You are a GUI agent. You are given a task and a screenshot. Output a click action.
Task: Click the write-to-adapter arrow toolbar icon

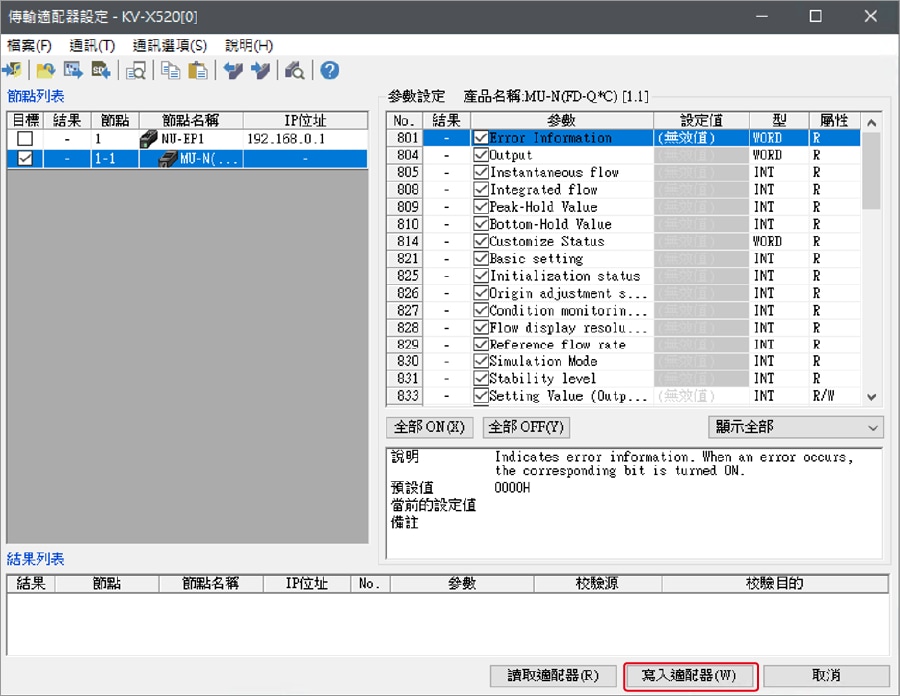[260, 70]
